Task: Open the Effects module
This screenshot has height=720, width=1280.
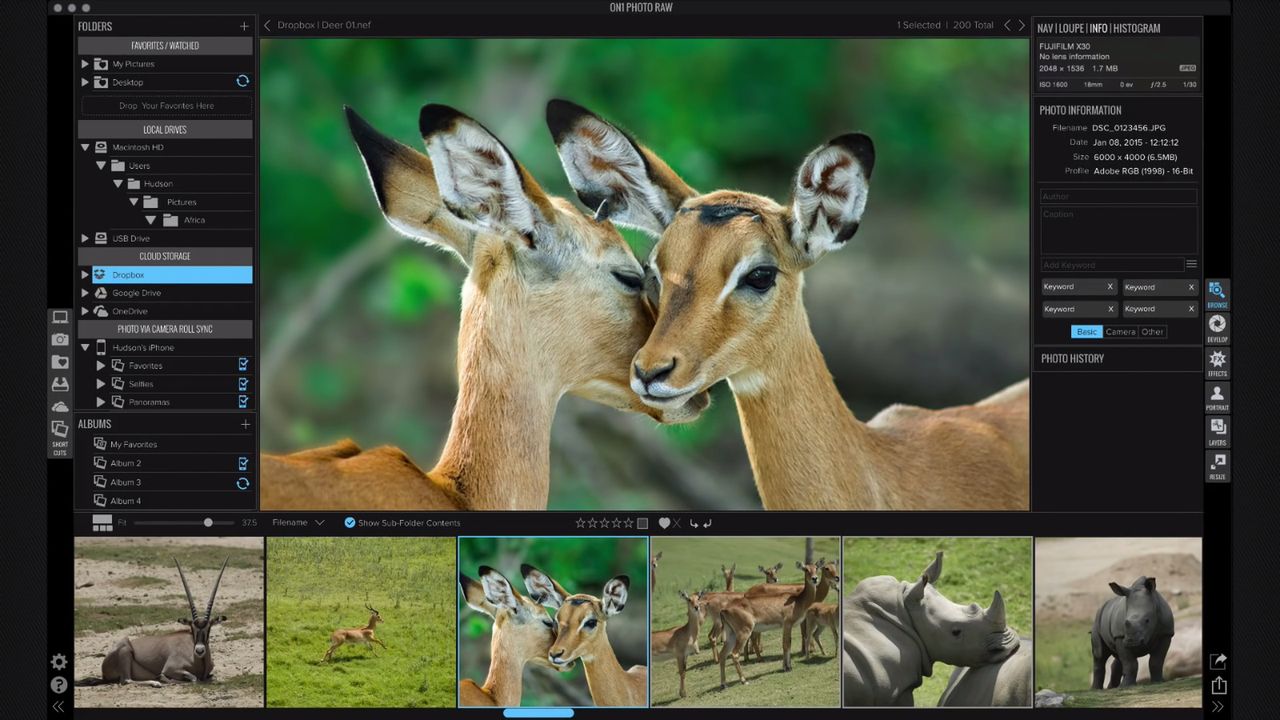Action: point(1217,363)
